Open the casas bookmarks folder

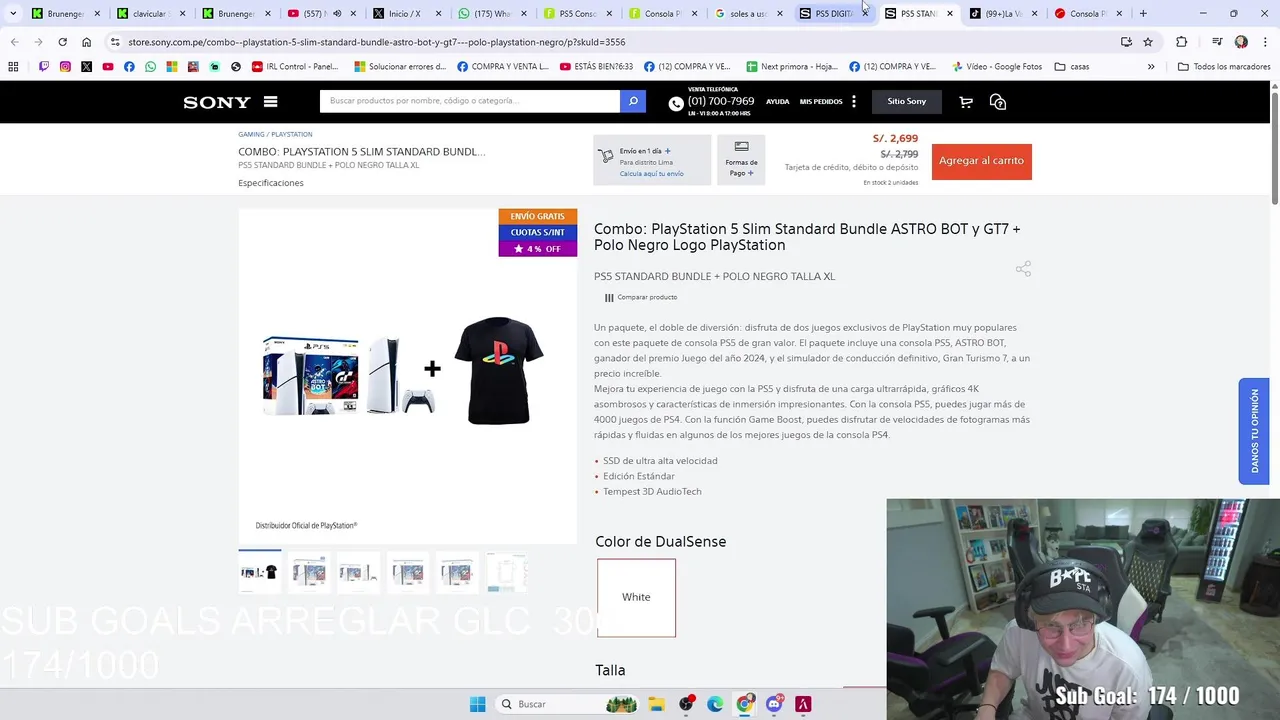point(1072,67)
